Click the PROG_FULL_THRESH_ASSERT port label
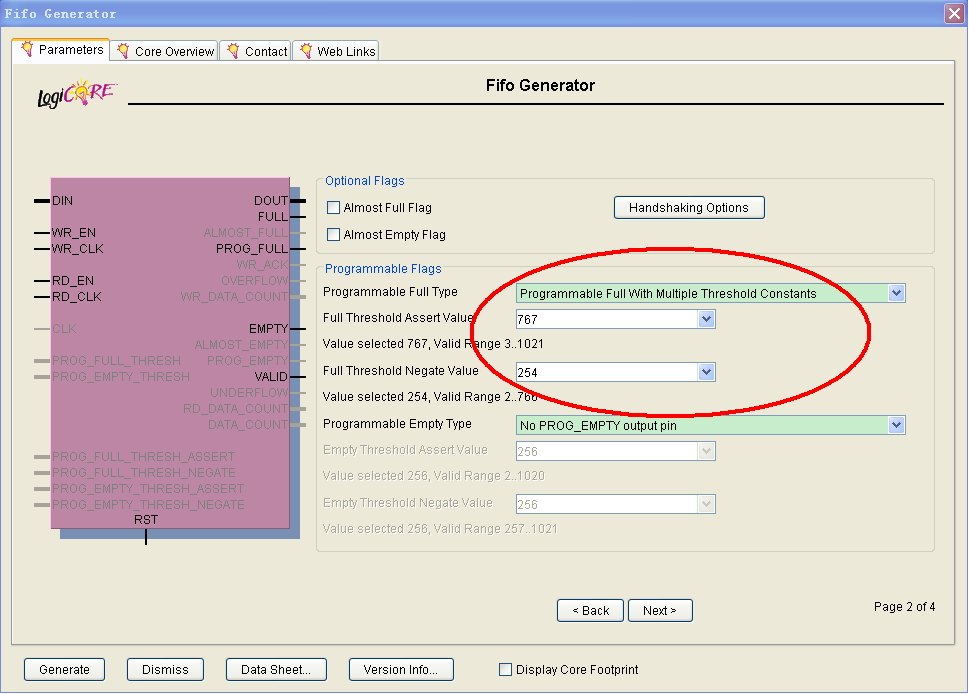This screenshot has height=694, width=969. pyautogui.click(x=143, y=457)
